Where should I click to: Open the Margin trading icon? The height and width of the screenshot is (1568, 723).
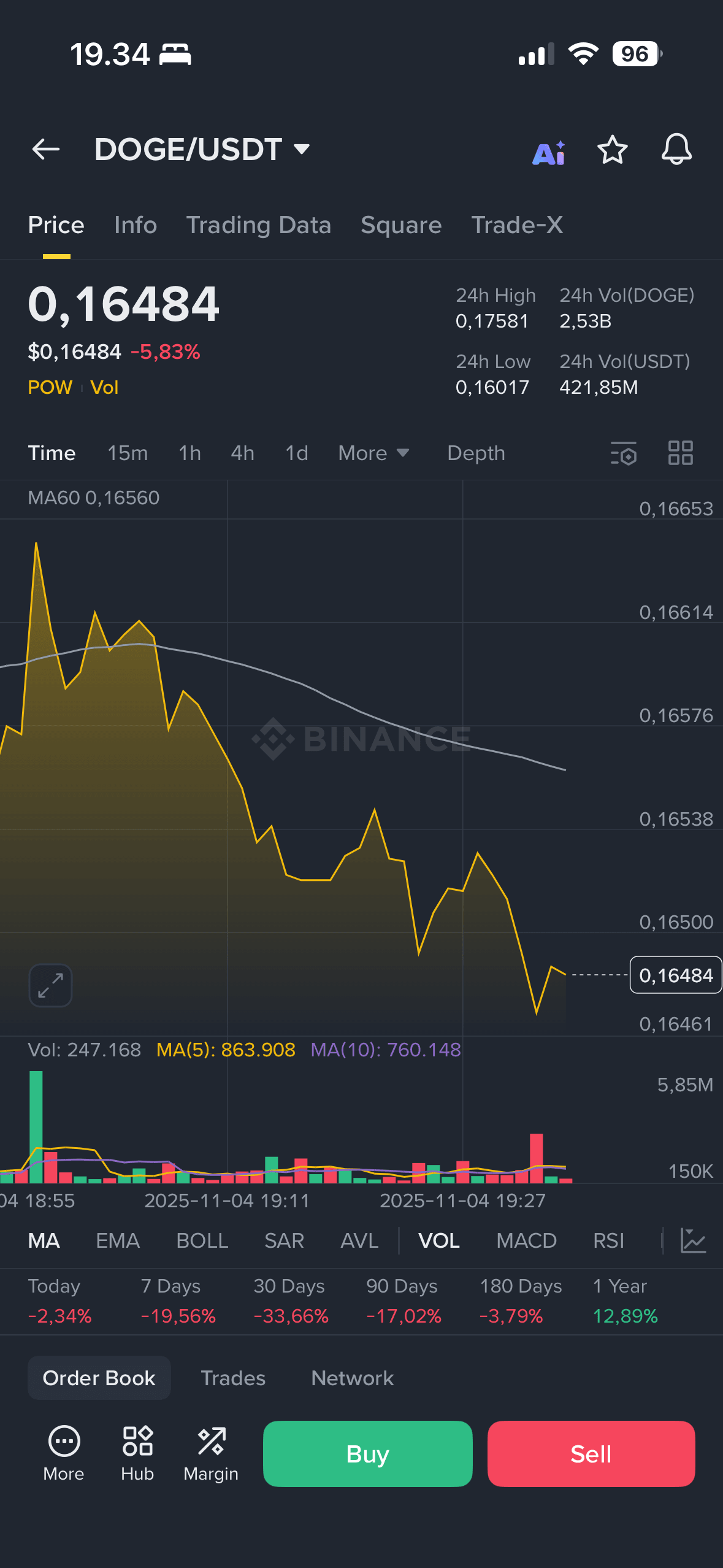click(211, 1453)
